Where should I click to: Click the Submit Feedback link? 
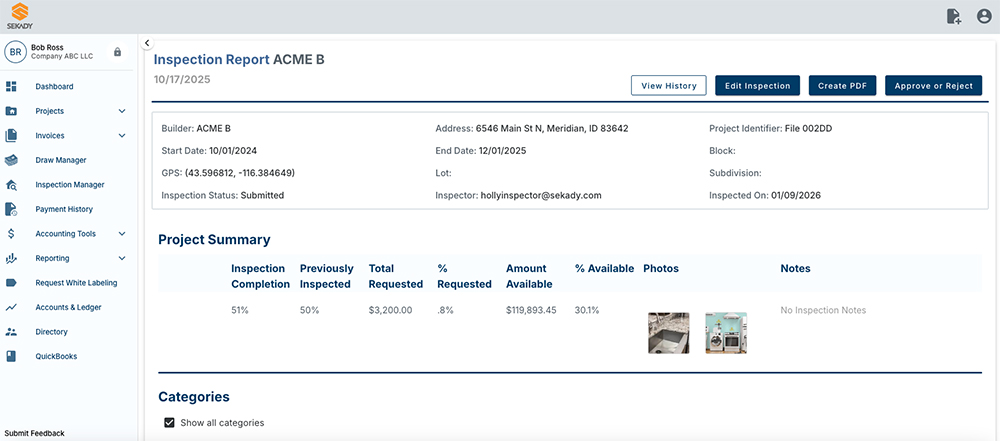coord(34,433)
